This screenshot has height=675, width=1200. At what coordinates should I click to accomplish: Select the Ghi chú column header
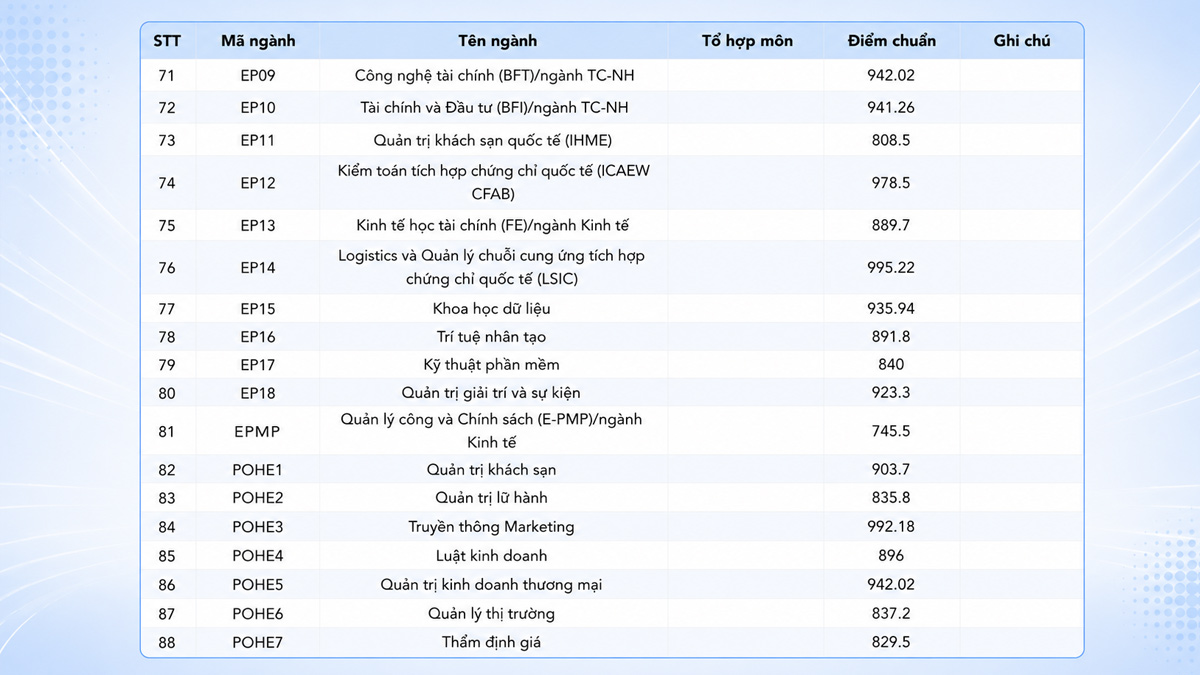[1022, 41]
